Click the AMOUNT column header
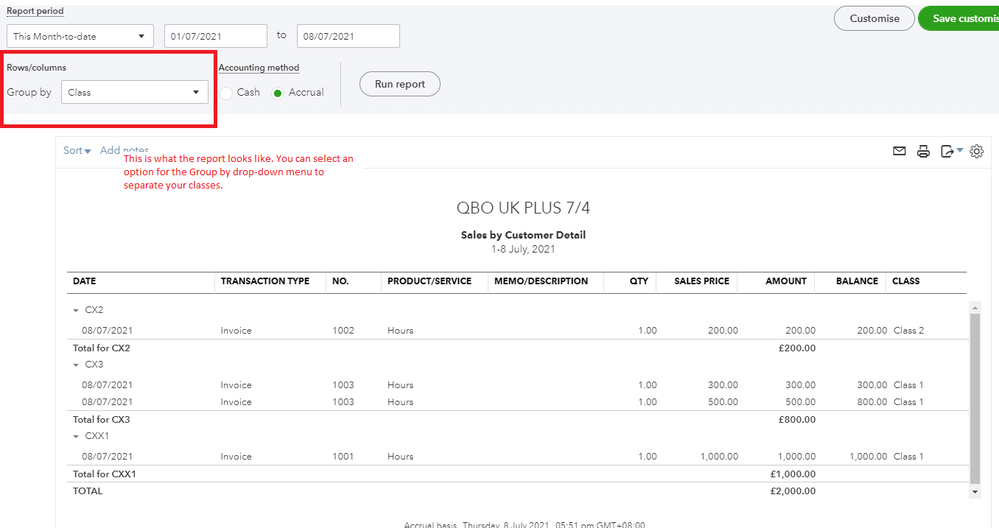 pos(785,281)
